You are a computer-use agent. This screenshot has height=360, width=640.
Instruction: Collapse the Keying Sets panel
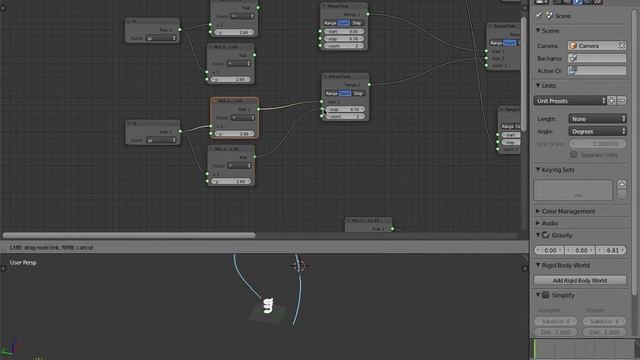[538, 169]
